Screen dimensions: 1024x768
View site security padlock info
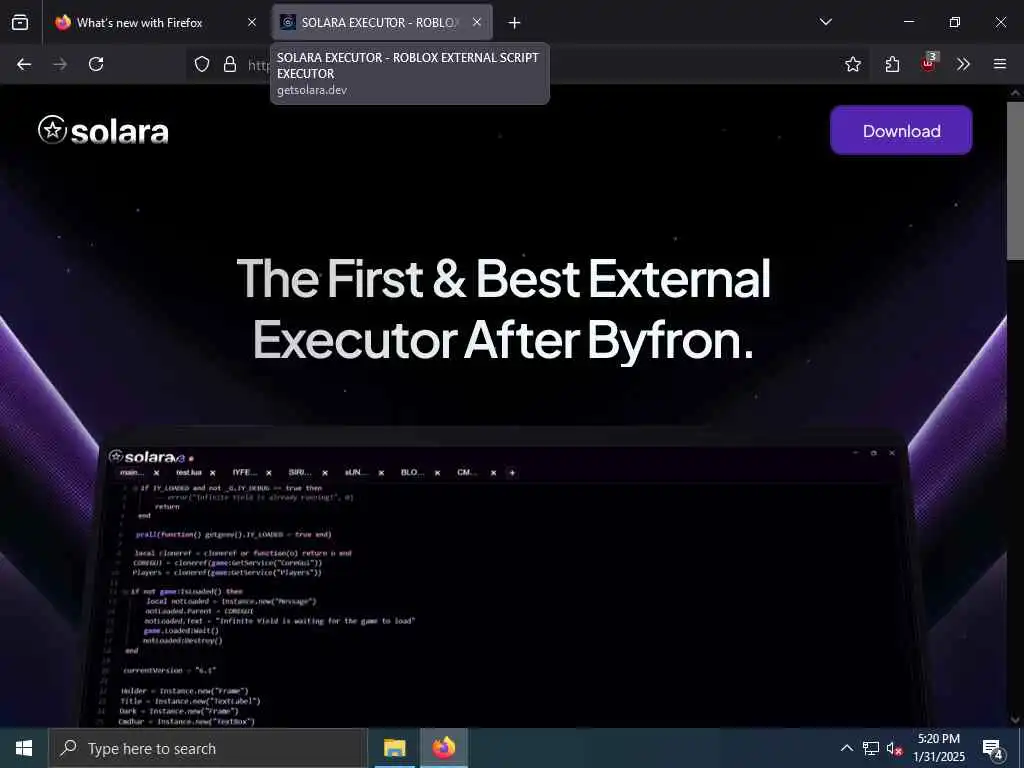click(x=230, y=64)
